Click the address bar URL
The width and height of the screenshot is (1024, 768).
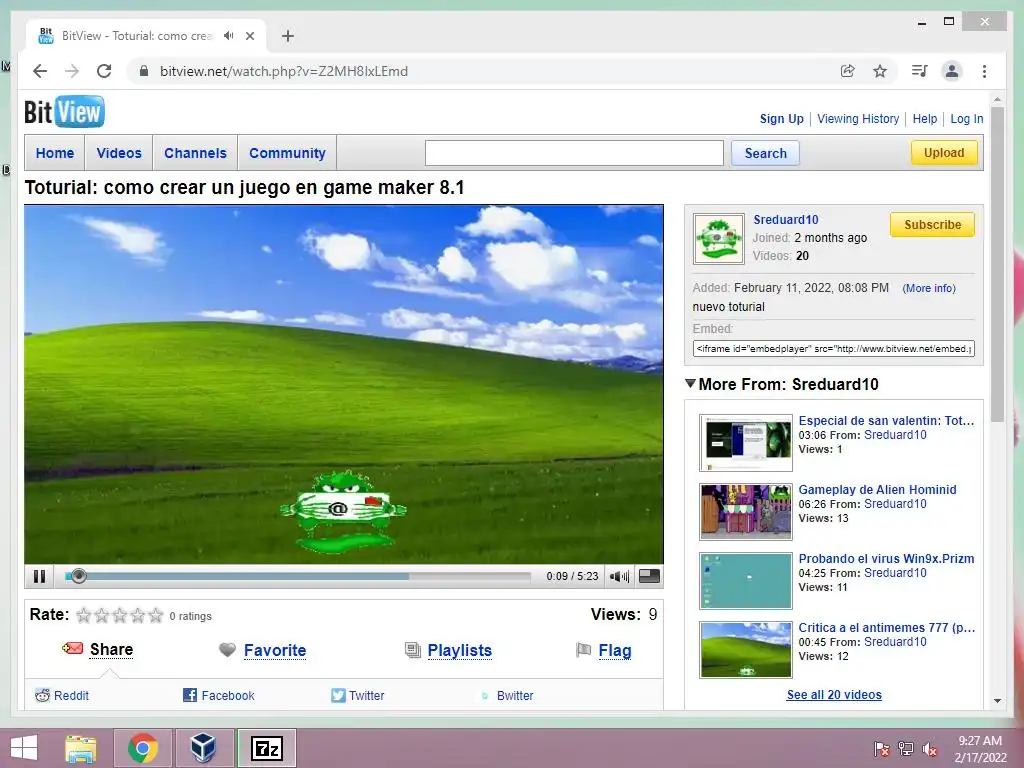[284, 71]
